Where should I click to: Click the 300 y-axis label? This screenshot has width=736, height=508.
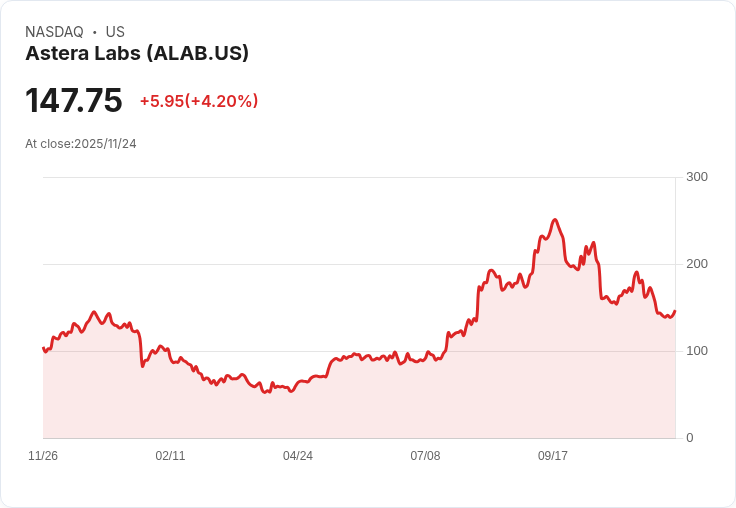coord(697,177)
